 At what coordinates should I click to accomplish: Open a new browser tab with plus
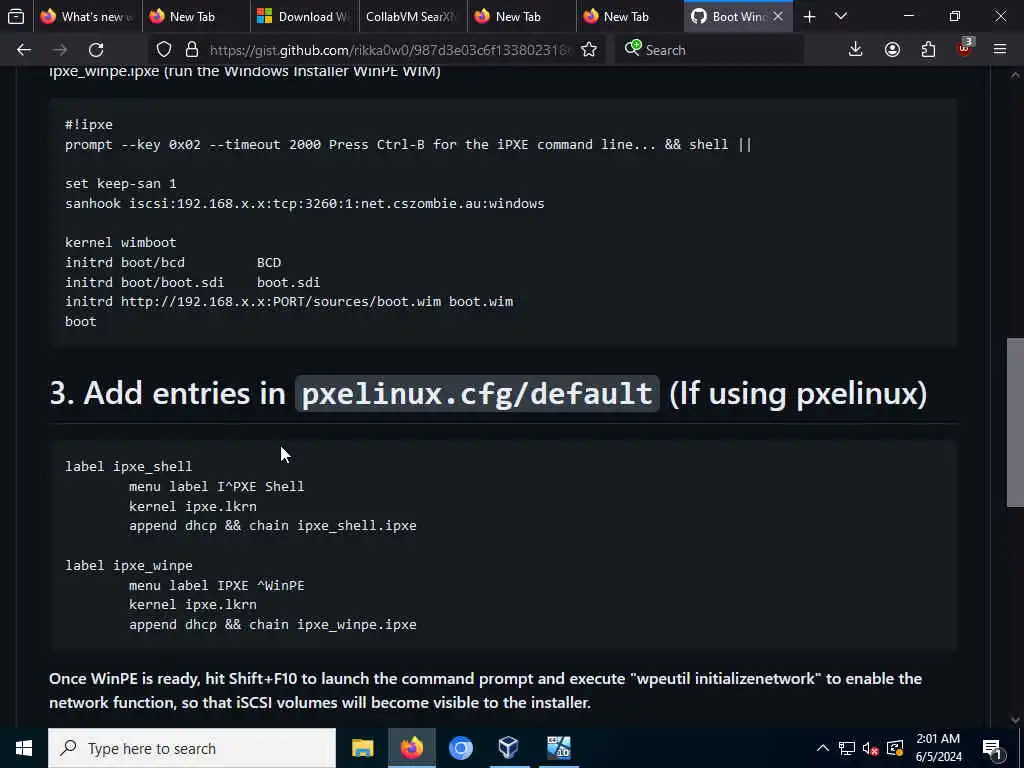pyautogui.click(x=809, y=16)
